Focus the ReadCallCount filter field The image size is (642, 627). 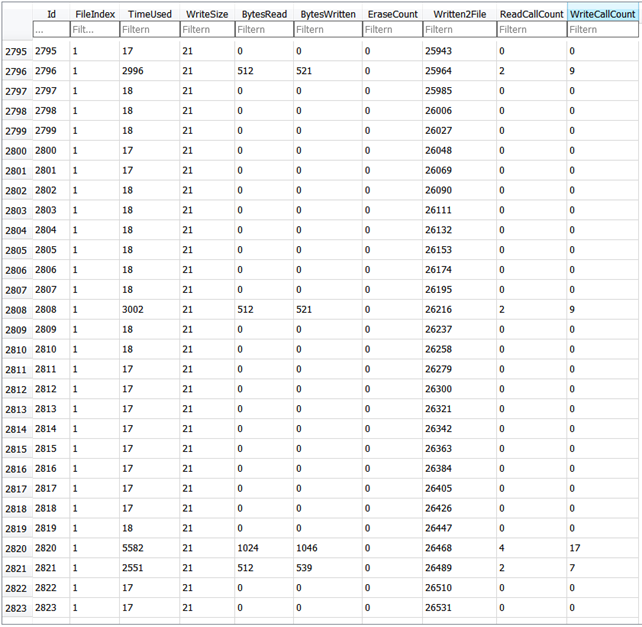point(532,29)
